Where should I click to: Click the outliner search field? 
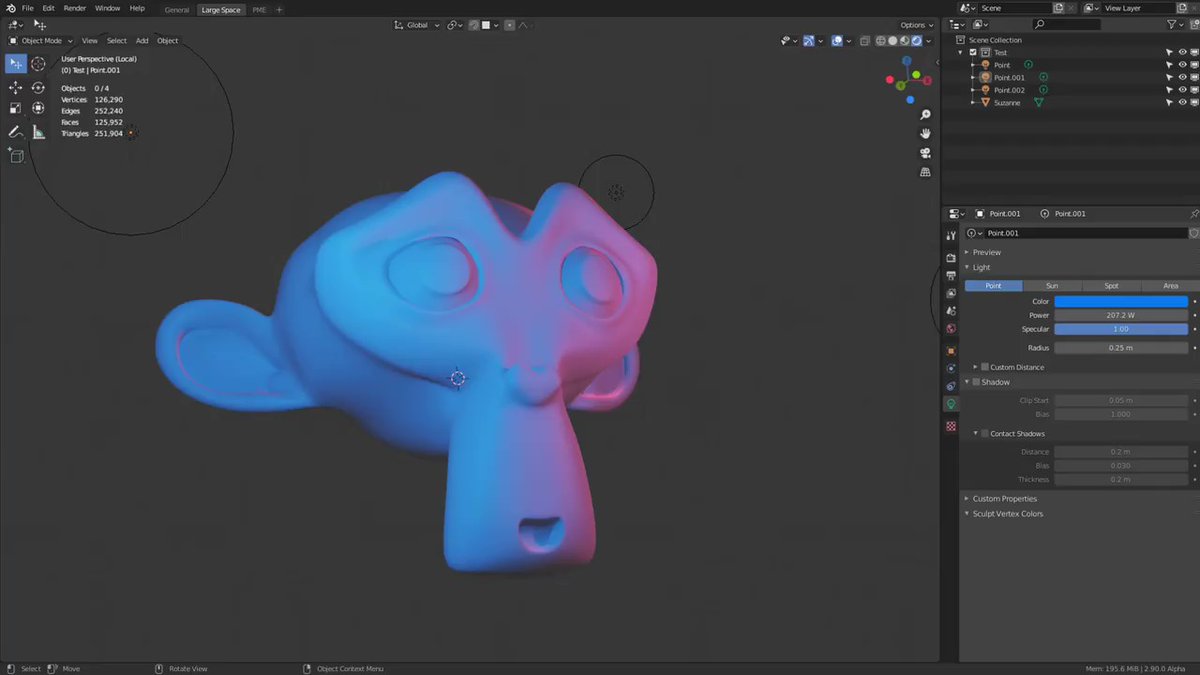pyautogui.click(x=1066, y=24)
